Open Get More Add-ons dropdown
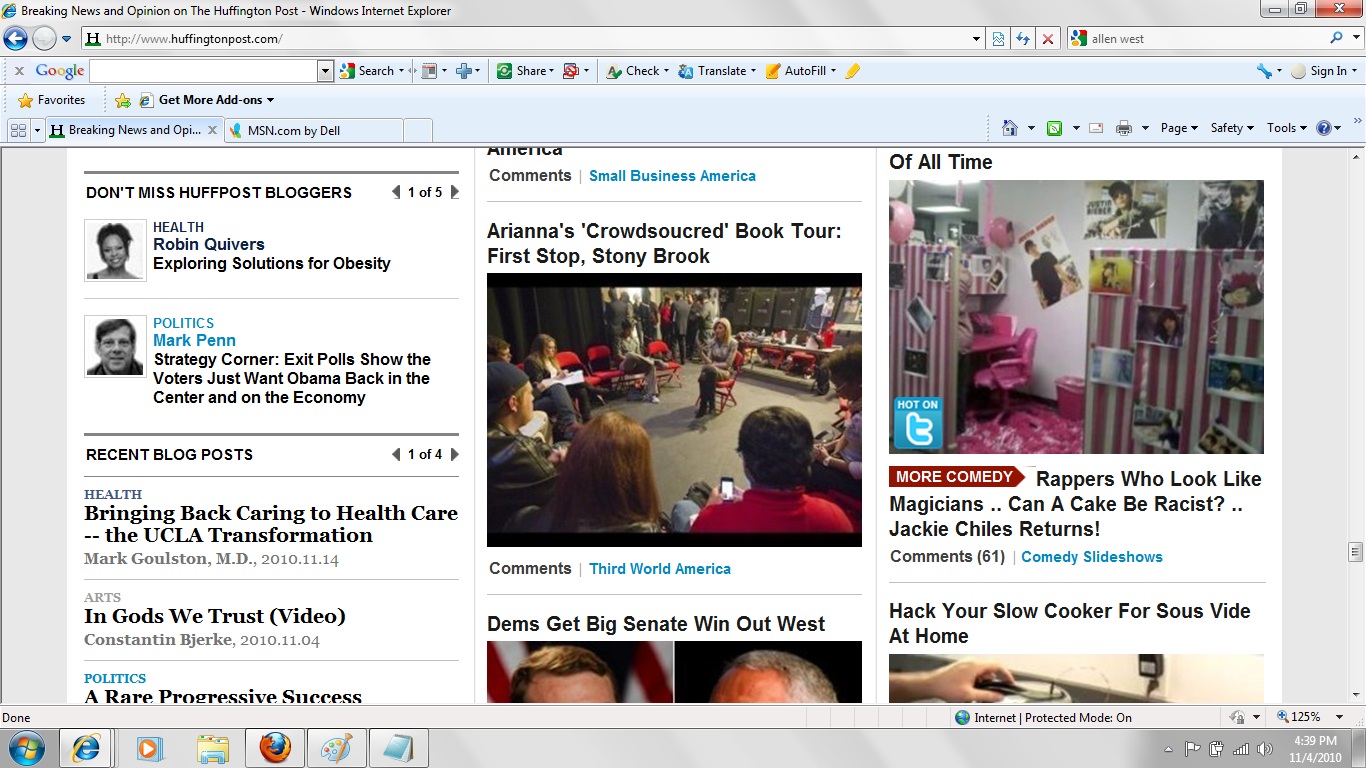 [x=206, y=100]
